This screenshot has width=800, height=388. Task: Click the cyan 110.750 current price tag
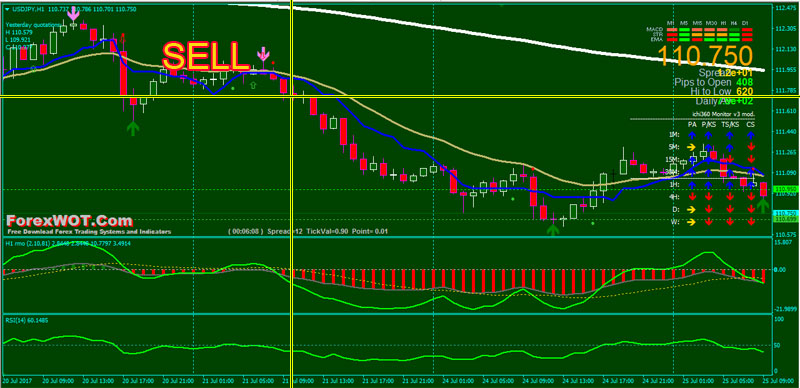786,213
